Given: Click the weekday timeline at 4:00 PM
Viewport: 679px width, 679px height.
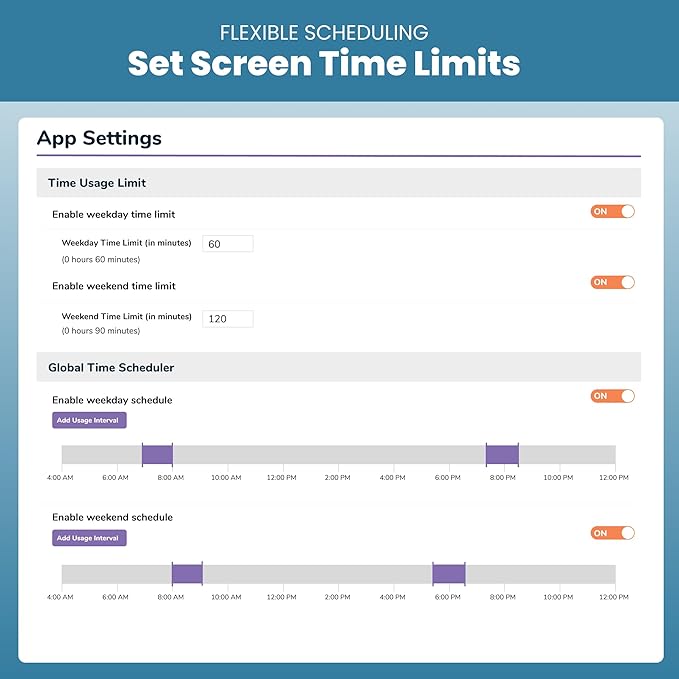Looking at the screenshot, I should coord(393,455).
